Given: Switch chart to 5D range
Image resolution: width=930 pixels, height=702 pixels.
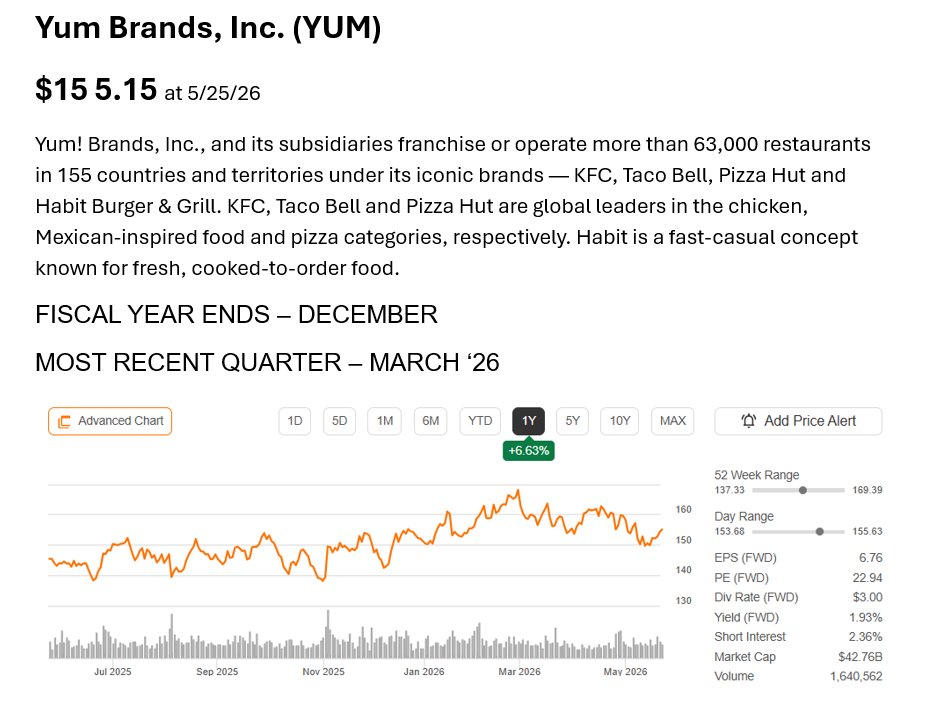Looking at the screenshot, I should coord(339,421).
